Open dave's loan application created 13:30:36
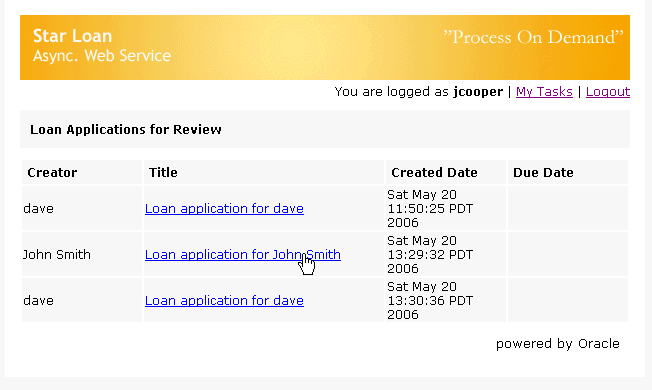 (x=224, y=301)
